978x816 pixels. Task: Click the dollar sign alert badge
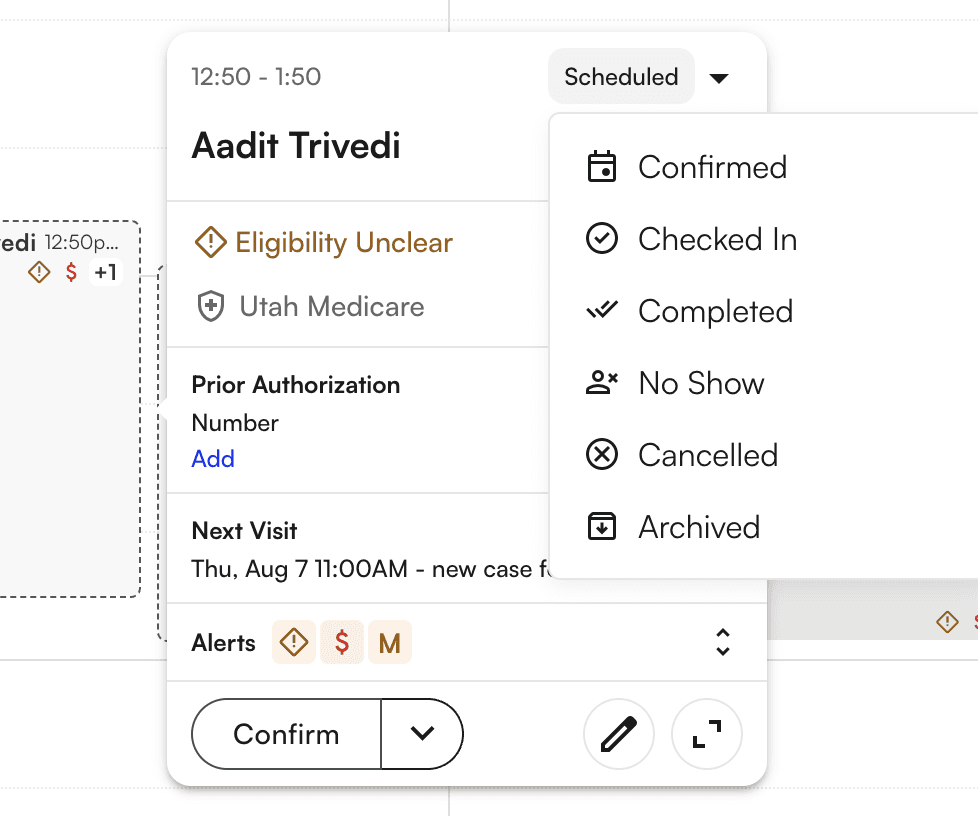[341, 642]
